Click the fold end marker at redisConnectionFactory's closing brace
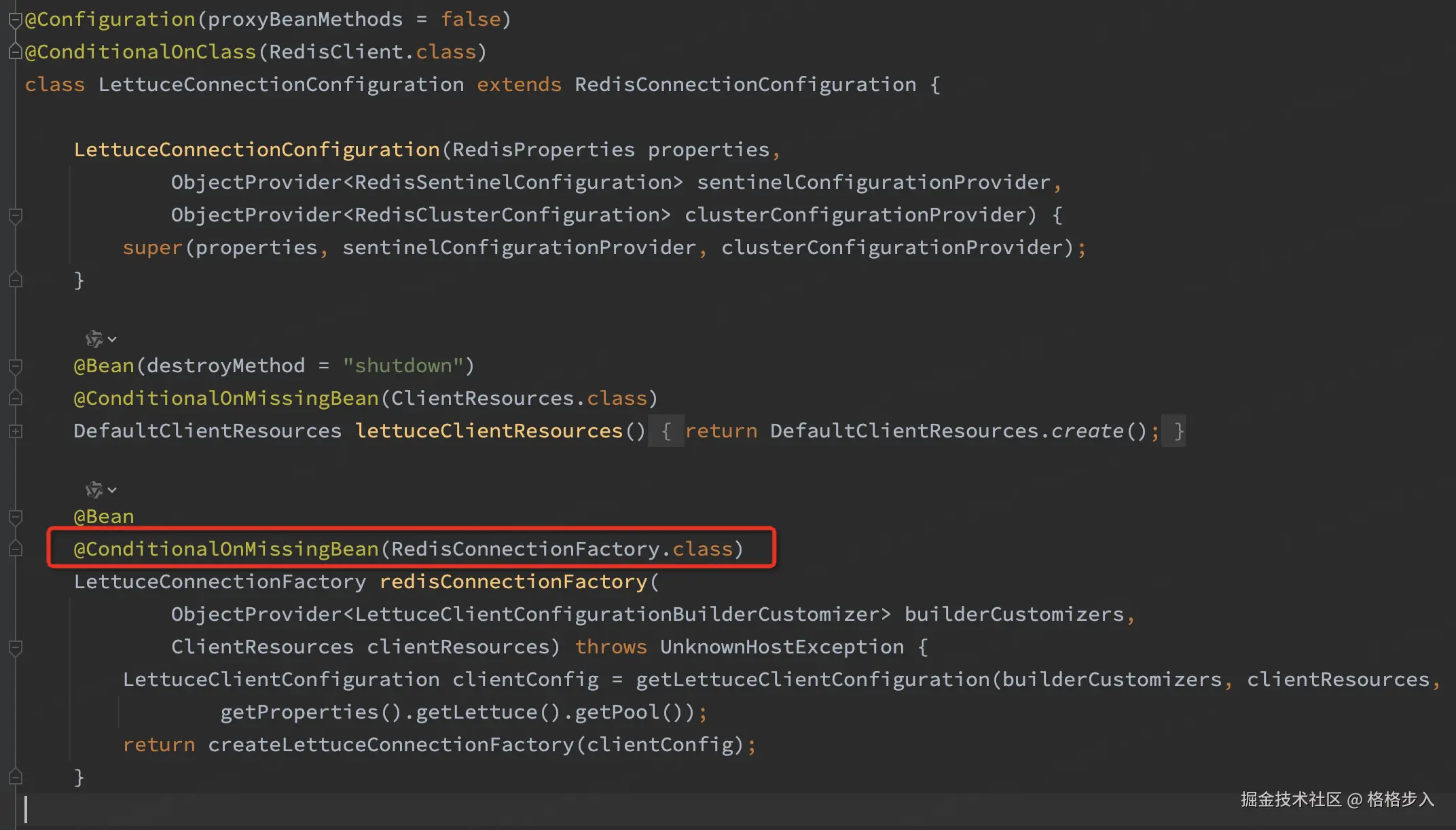Screen dimensions: 1456x830 click(16, 777)
